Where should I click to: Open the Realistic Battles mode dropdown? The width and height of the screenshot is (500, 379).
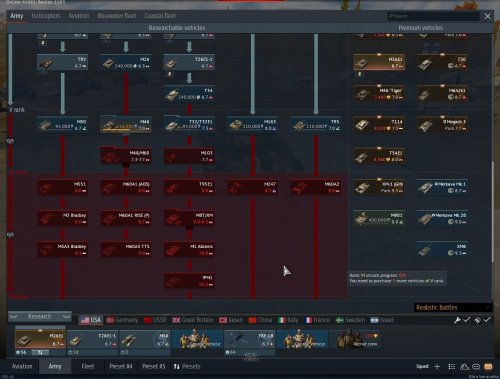[x=453, y=307]
